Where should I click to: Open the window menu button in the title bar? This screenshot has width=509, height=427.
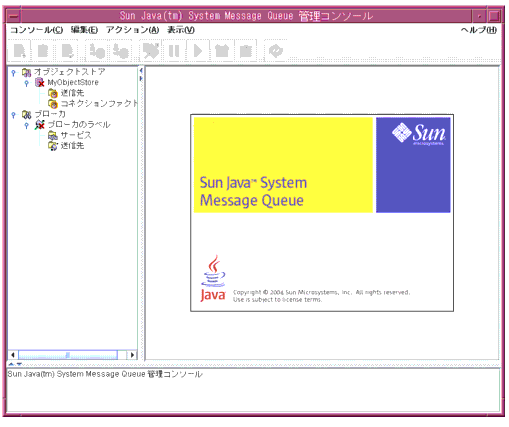coord(14,16)
